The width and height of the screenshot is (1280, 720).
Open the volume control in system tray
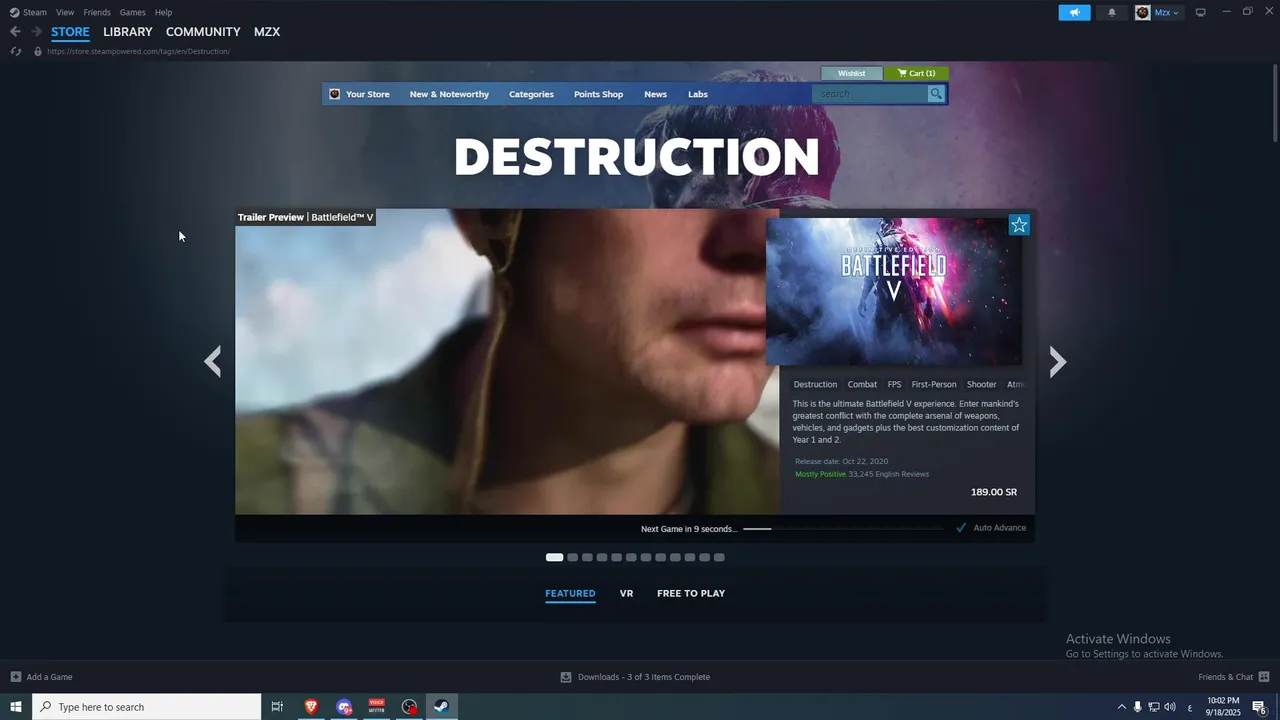tap(1169, 707)
